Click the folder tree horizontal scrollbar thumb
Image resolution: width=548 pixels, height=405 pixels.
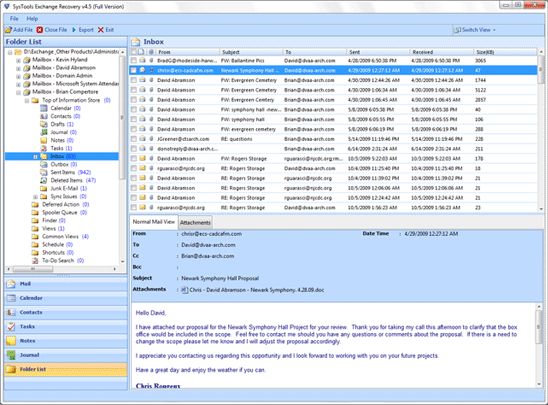pyautogui.click(x=33, y=269)
